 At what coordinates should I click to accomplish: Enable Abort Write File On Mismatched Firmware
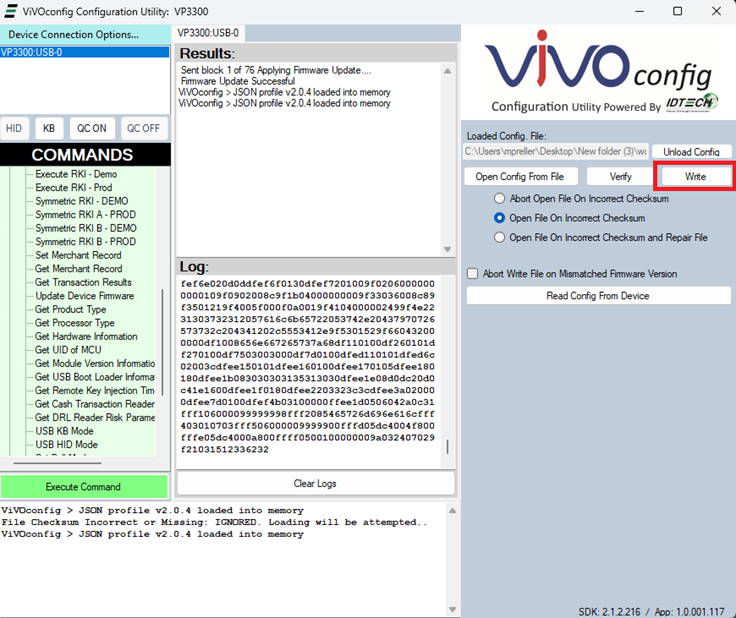coord(473,274)
